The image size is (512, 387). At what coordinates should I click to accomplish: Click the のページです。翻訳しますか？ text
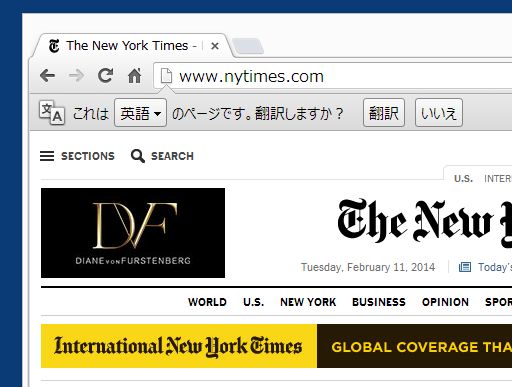257,113
